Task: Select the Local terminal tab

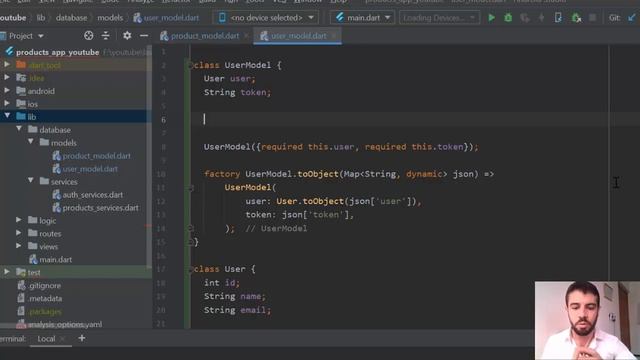Action: (x=47, y=339)
